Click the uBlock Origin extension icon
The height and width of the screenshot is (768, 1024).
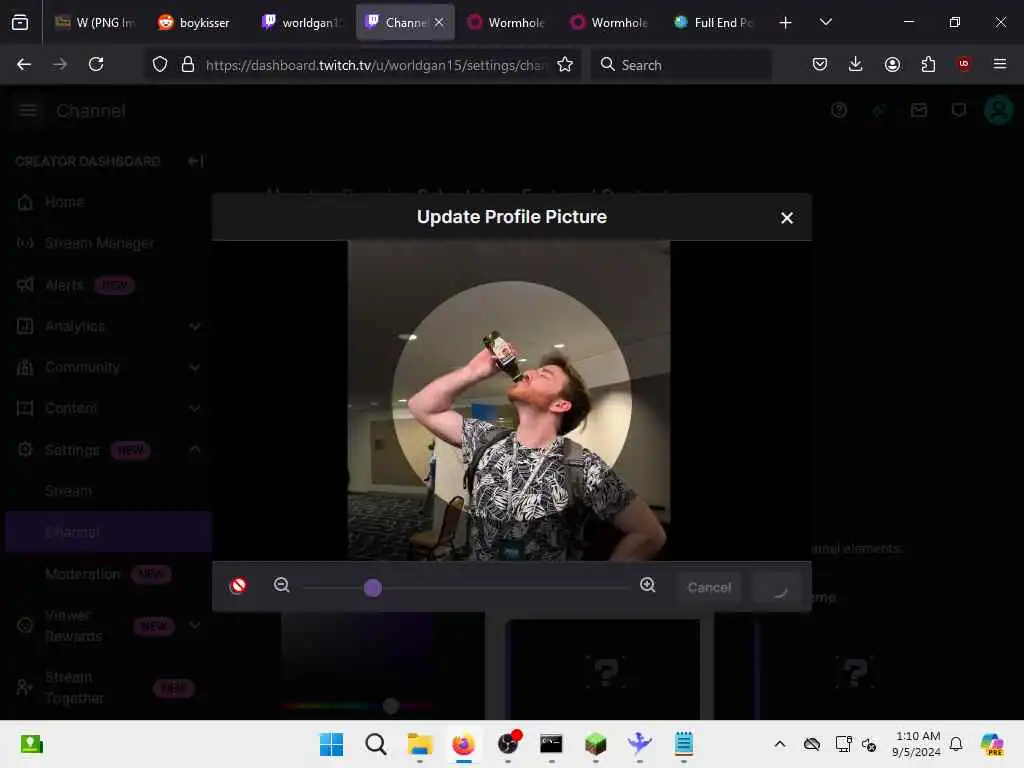pos(964,64)
